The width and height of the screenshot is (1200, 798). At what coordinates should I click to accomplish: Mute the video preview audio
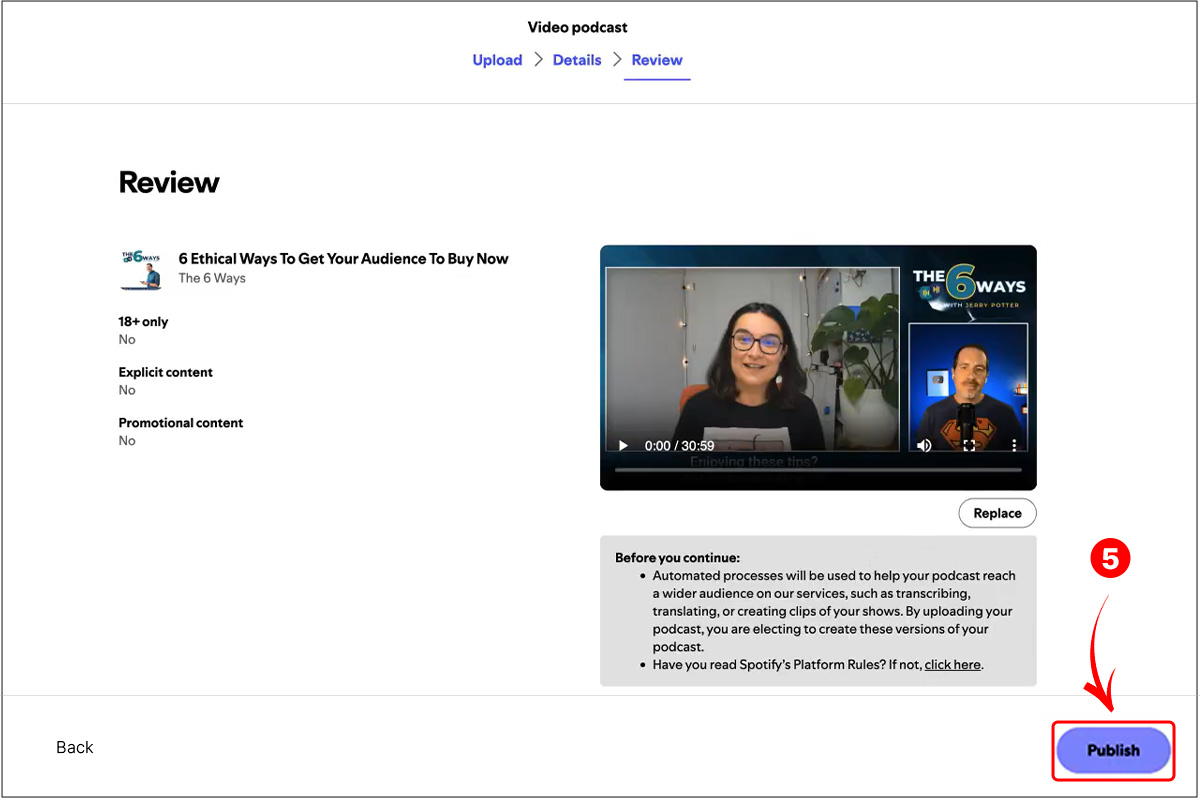(924, 445)
